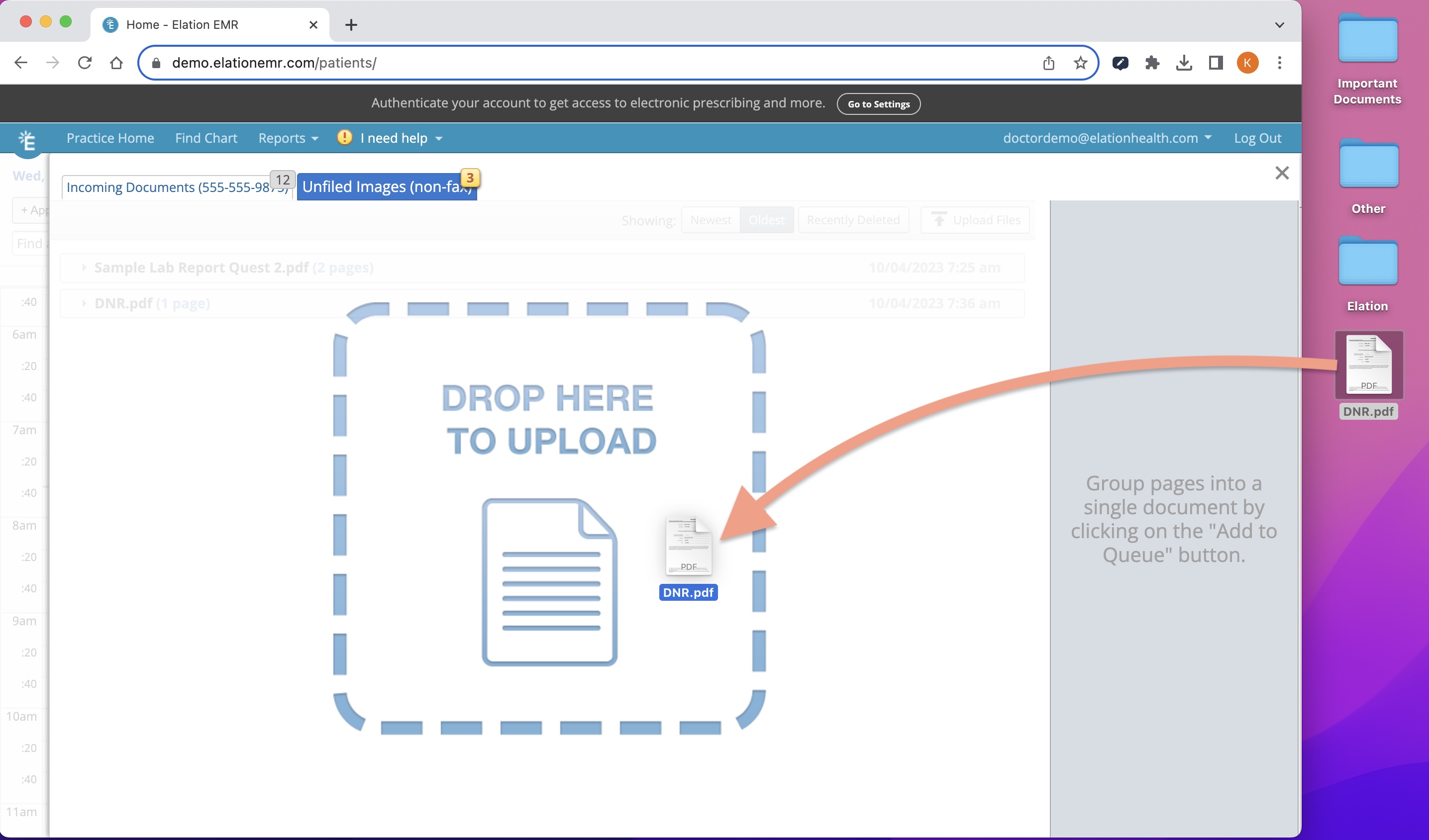Screen dimensions: 1429x840
Task: View Recently Deleted documents
Action: tap(853, 220)
